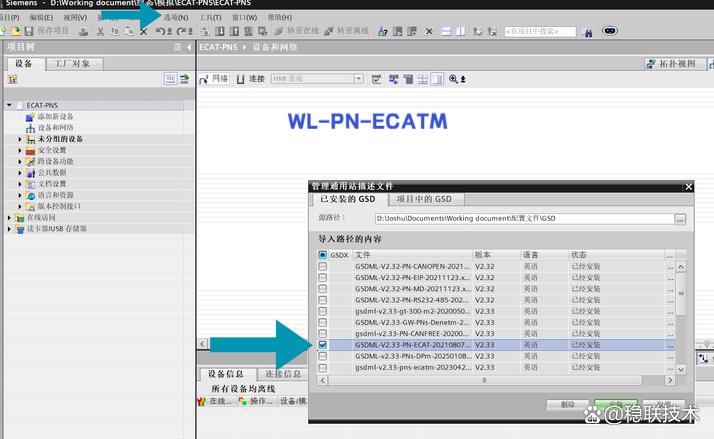Click the Compile icon in toolbar
Image resolution: width=714 pixels, height=439 pixels.
205,31
